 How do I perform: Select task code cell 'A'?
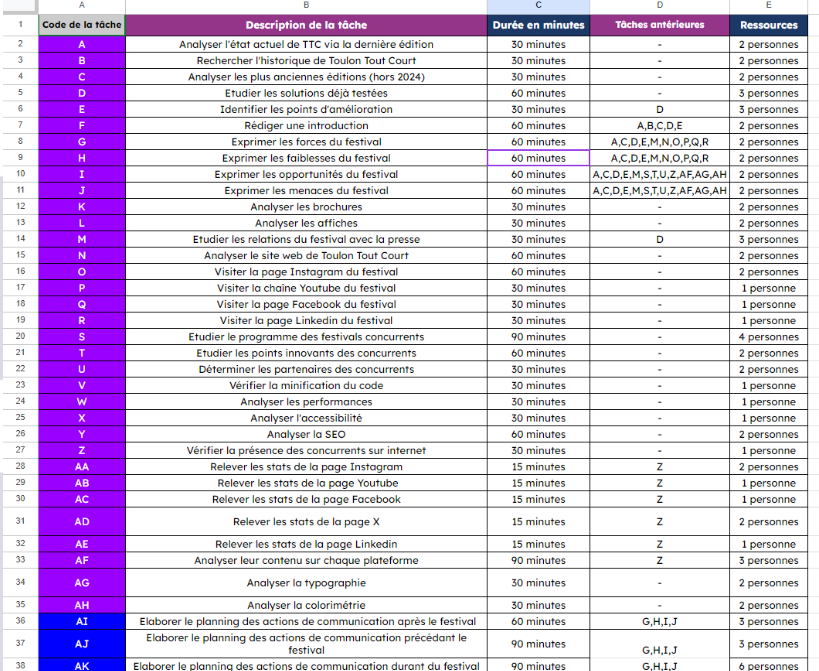(81, 44)
